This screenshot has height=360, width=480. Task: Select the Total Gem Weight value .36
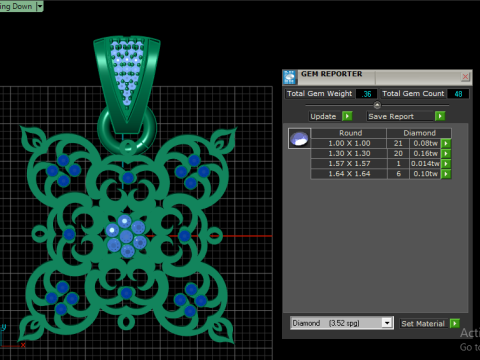click(x=366, y=94)
